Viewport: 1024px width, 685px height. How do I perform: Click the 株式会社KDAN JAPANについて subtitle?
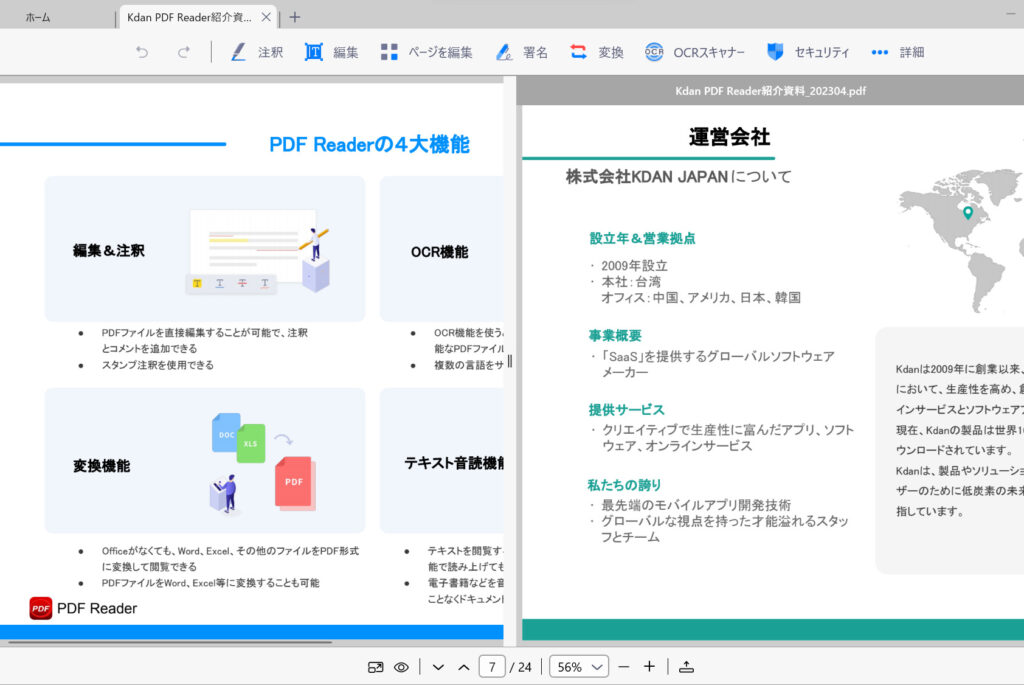click(679, 176)
